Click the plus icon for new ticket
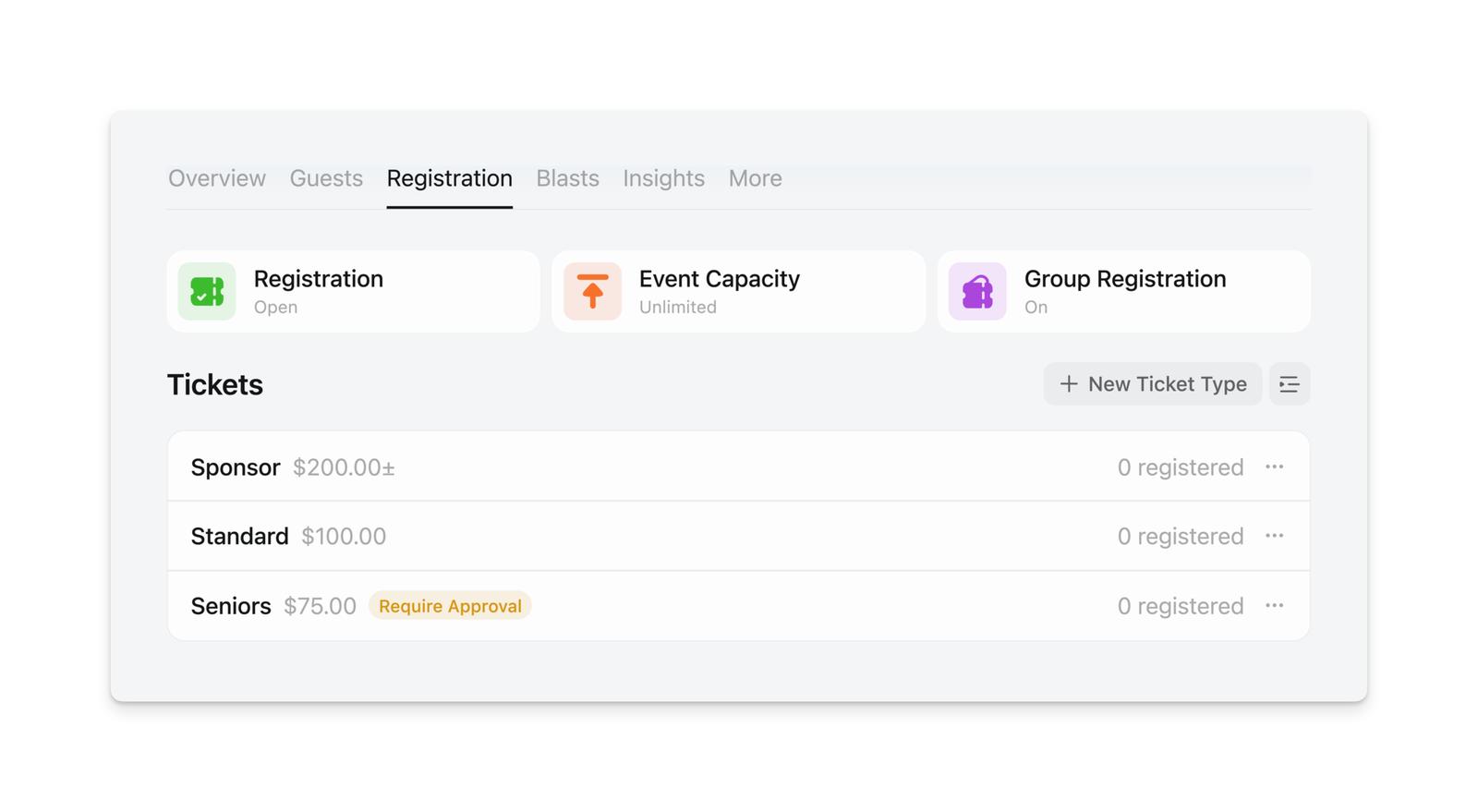 click(1069, 384)
